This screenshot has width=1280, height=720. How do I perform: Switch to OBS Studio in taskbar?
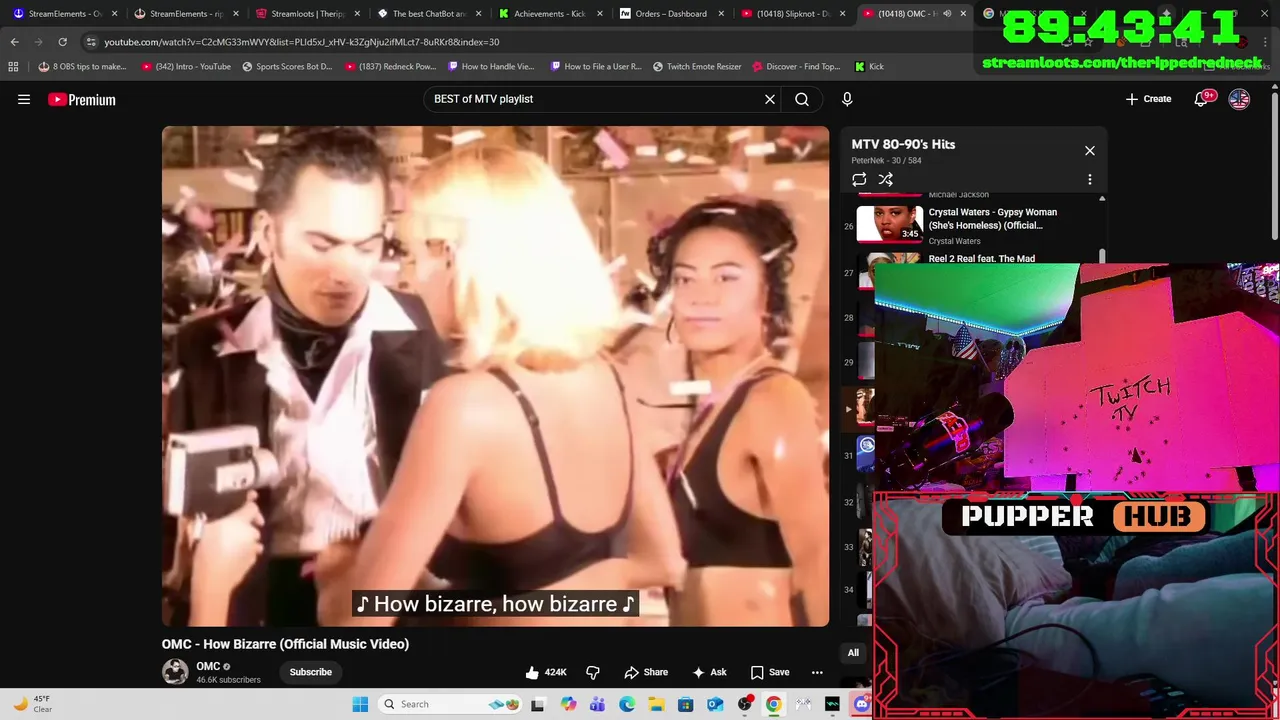[745, 704]
